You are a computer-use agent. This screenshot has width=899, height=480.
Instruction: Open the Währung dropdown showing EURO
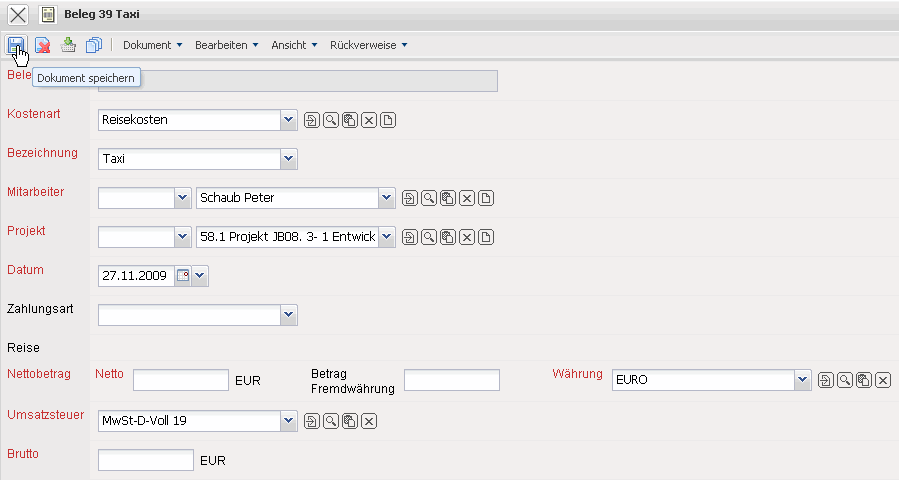(x=802, y=380)
